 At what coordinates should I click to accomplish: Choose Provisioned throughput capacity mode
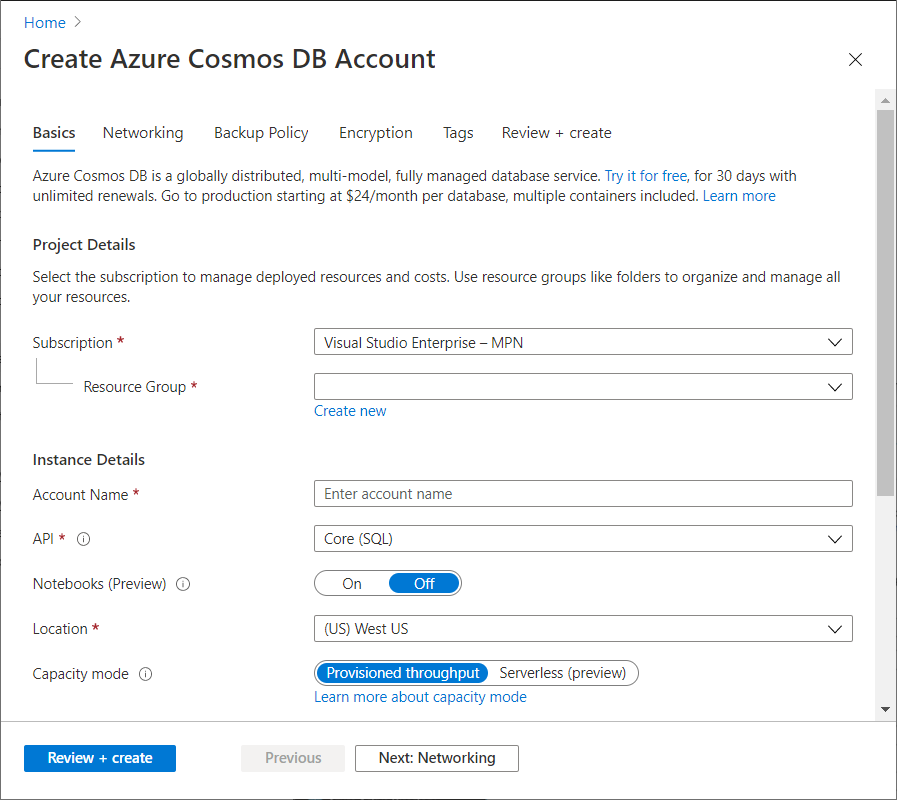click(403, 673)
